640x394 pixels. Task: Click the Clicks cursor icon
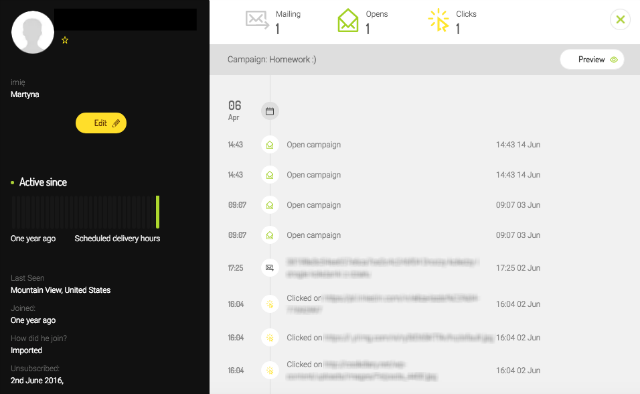click(x=439, y=20)
